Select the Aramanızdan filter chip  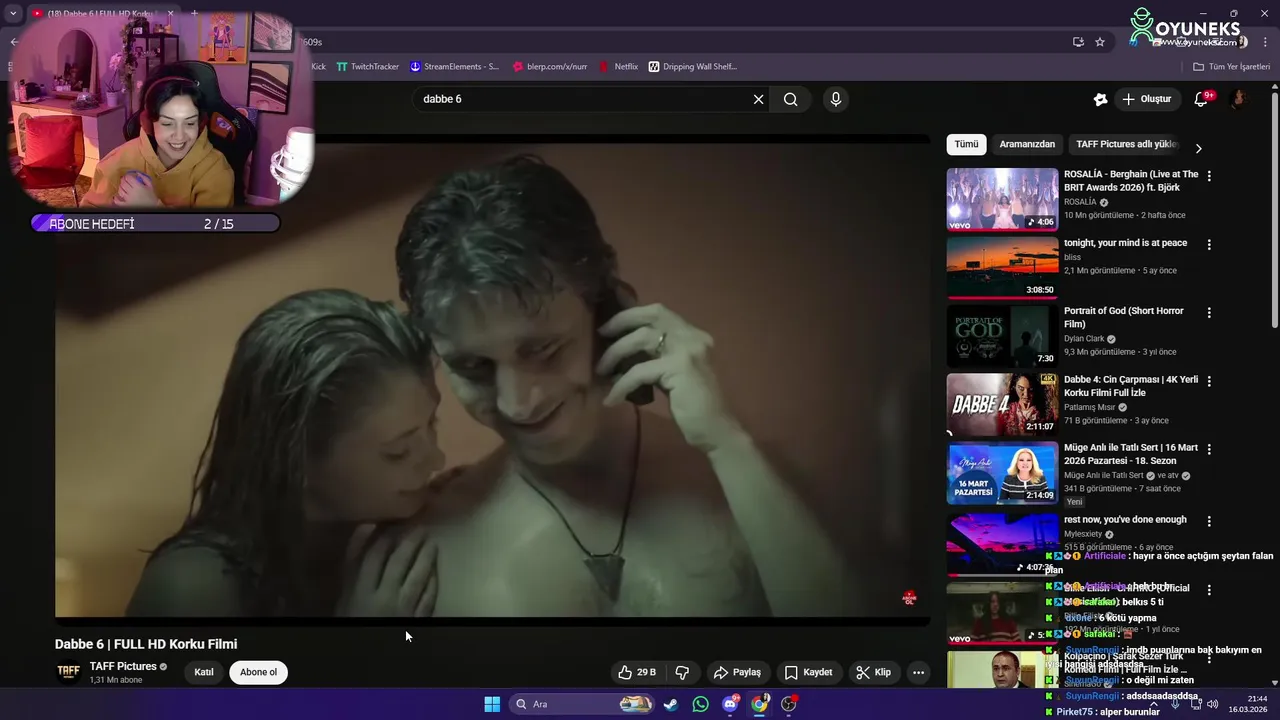1027,144
